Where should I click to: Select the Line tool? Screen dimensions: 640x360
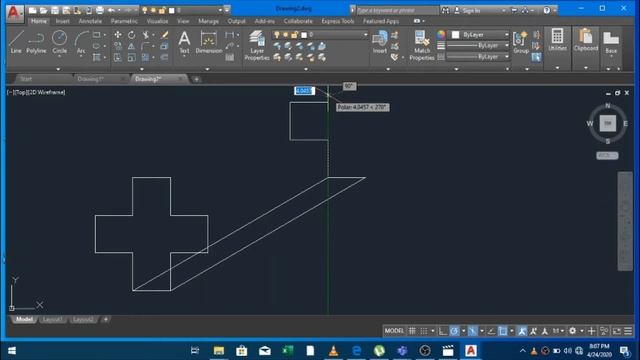pyautogui.click(x=16, y=42)
